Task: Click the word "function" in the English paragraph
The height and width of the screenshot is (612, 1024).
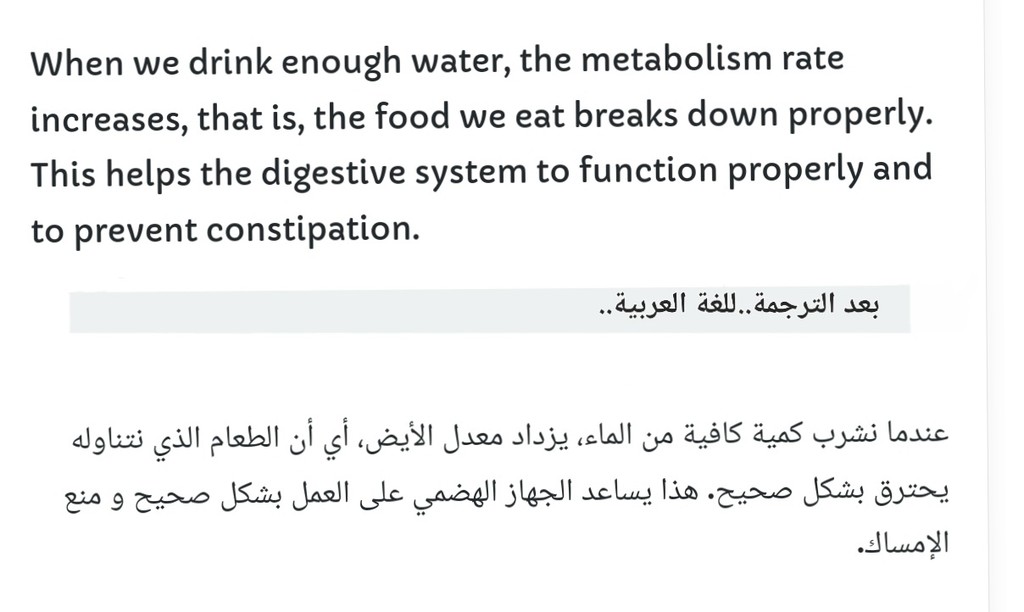Action: [x=648, y=170]
